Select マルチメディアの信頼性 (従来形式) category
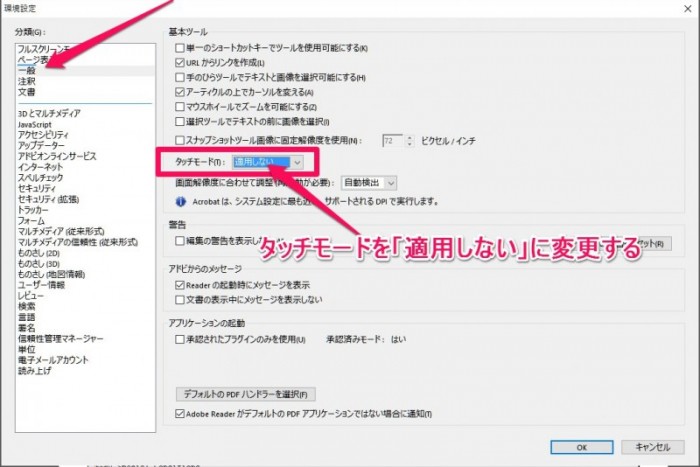This screenshot has height=467, width=700. (x=78, y=242)
